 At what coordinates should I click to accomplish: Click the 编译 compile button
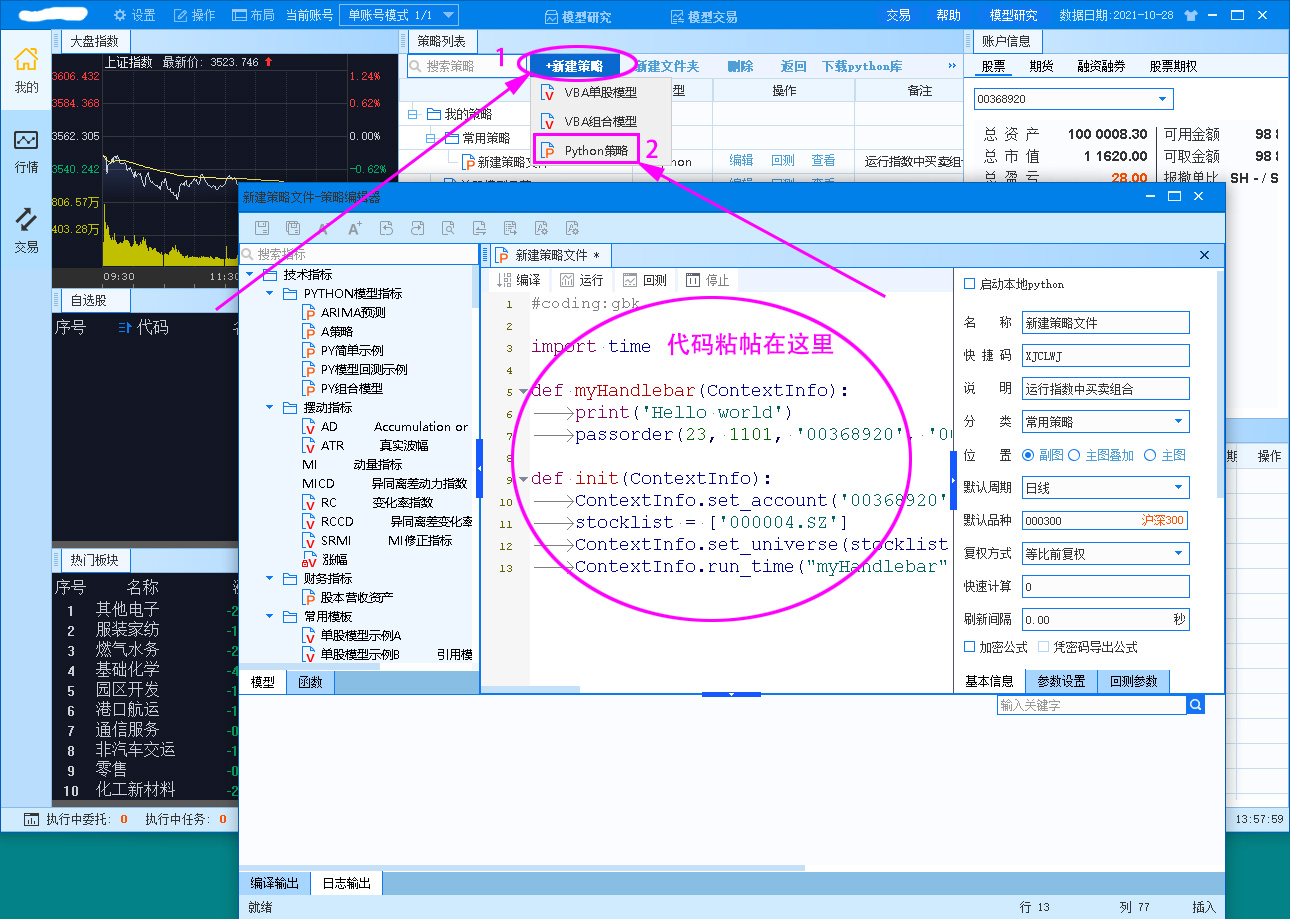coord(518,280)
